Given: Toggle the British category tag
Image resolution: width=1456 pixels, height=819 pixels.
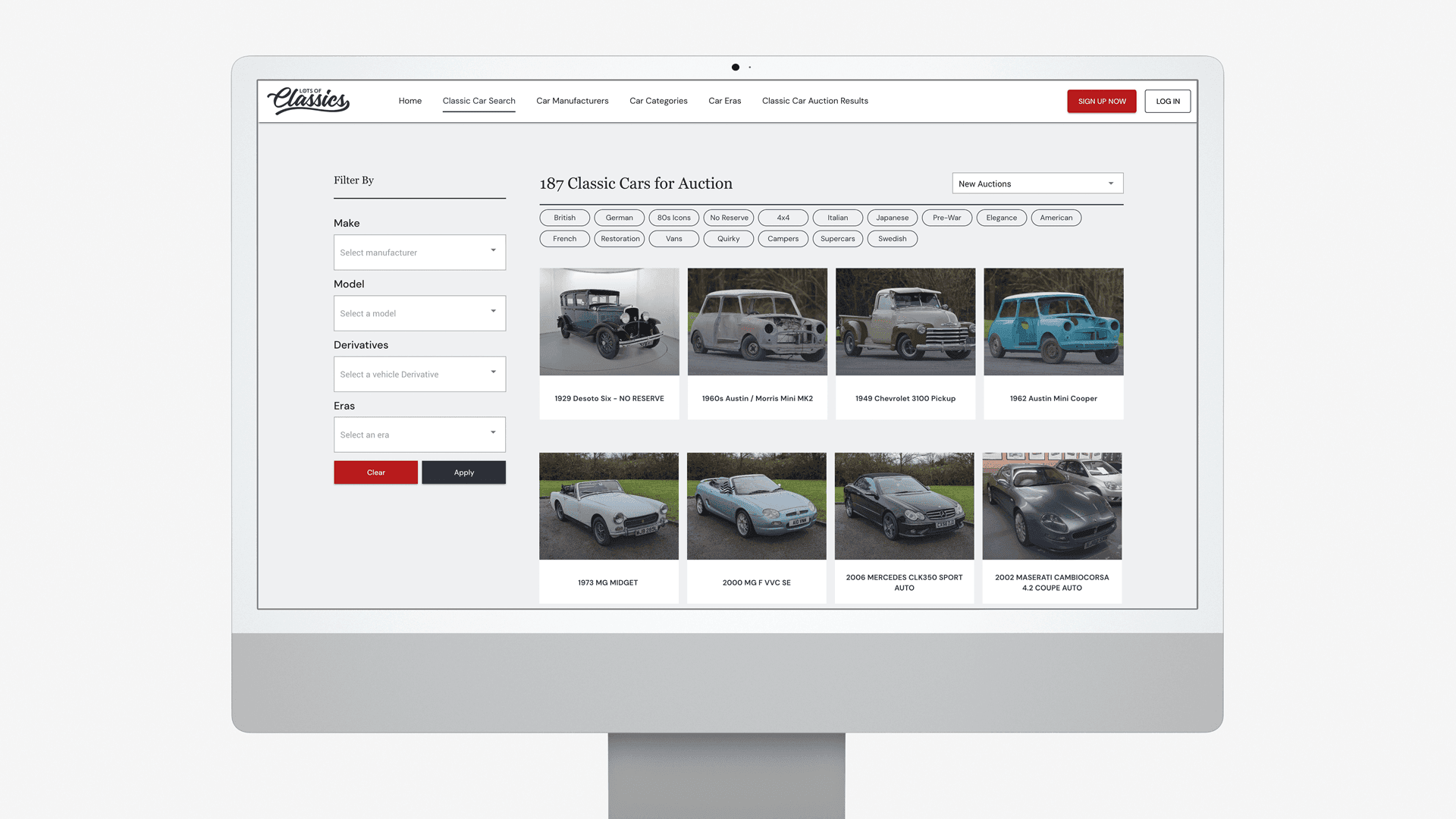Looking at the screenshot, I should coord(565,218).
